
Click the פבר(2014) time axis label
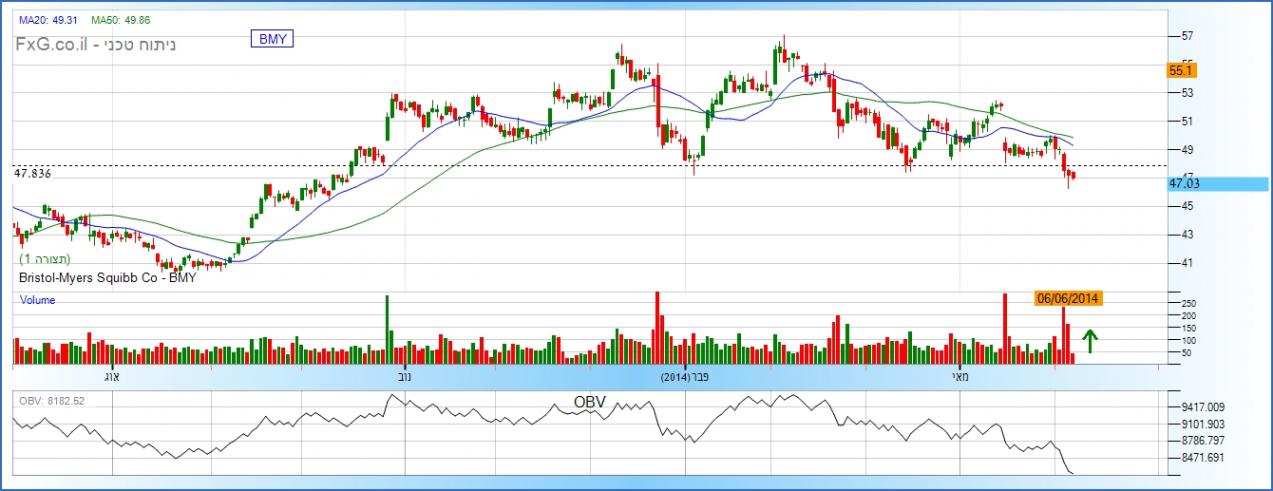pyautogui.click(x=685, y=378)
